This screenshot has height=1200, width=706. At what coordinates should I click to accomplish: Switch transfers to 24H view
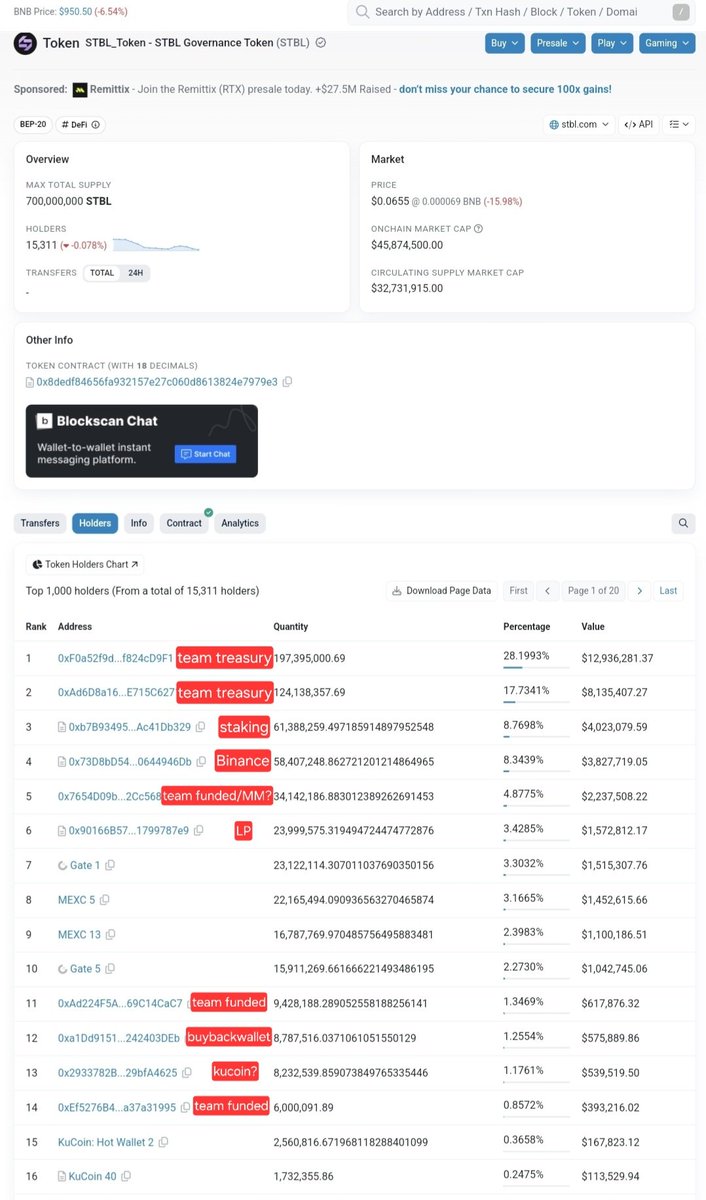point(134,272)
